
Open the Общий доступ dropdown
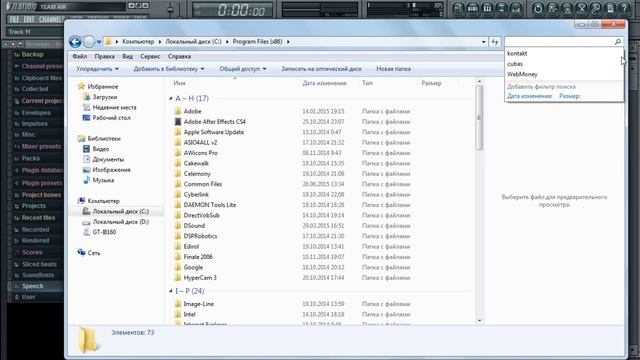coord(243,69)
